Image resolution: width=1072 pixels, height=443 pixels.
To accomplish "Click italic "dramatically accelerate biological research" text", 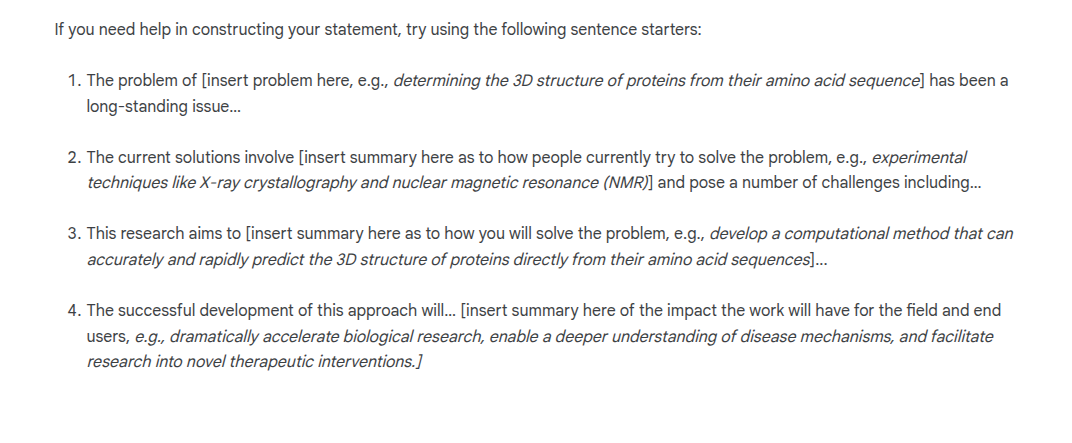I will 326,336.
